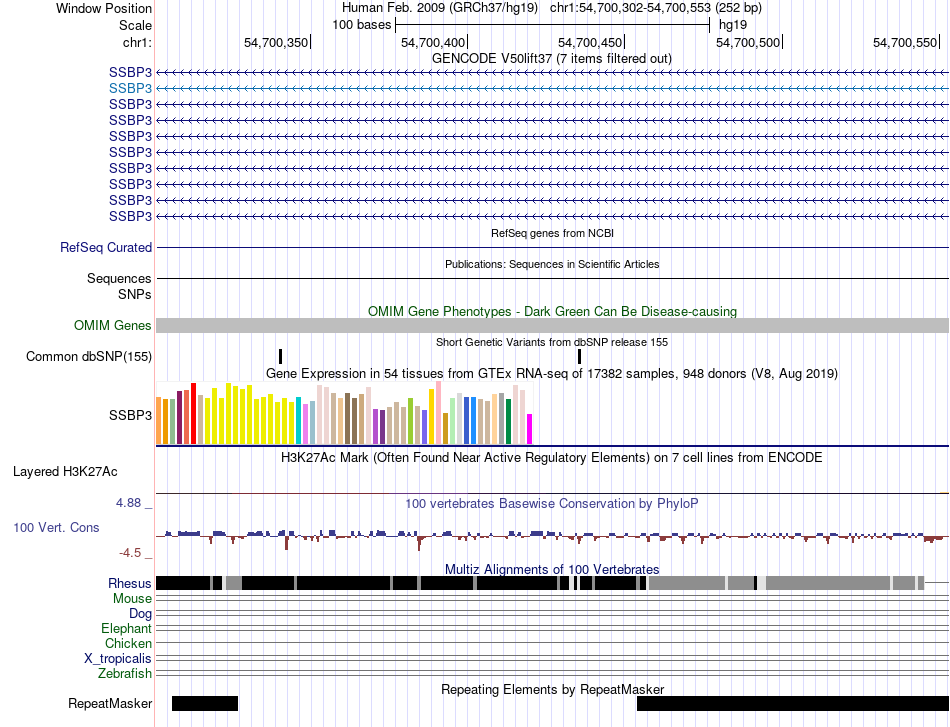950x727 pixels.
Task: Click the hg19 label beside the scale bar
Action: click(x=732, y=25)
